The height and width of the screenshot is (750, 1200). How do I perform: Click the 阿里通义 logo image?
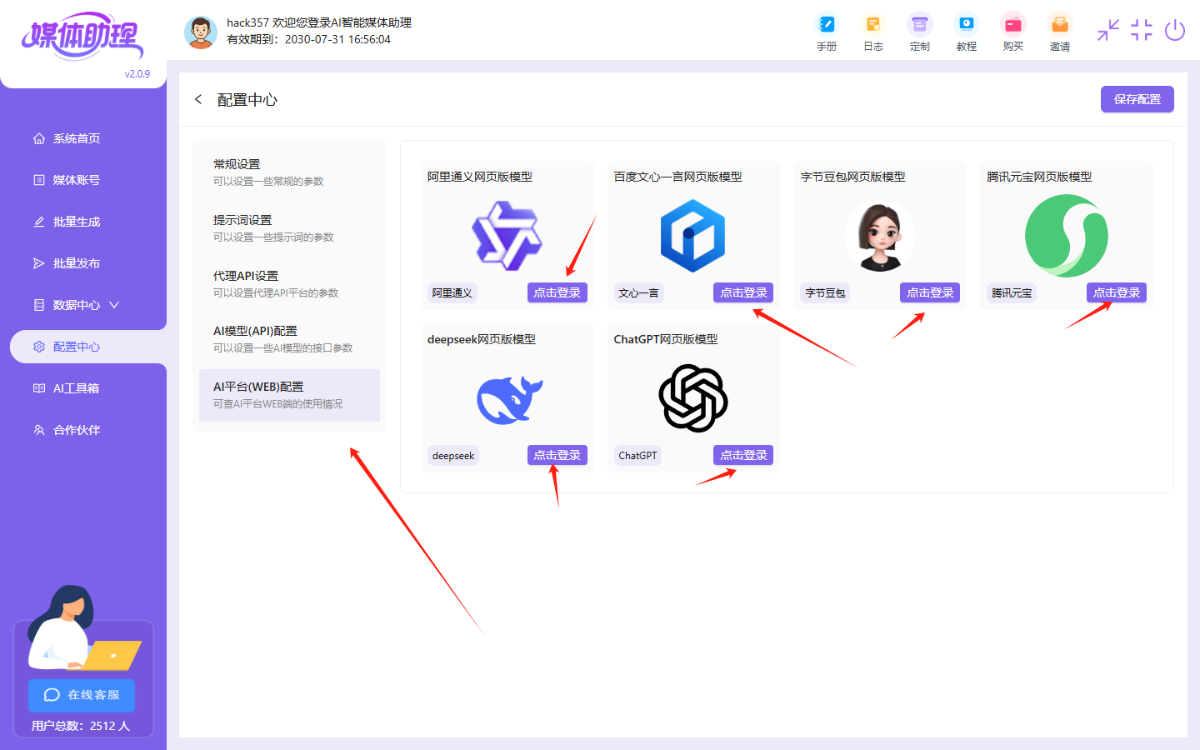507,237
